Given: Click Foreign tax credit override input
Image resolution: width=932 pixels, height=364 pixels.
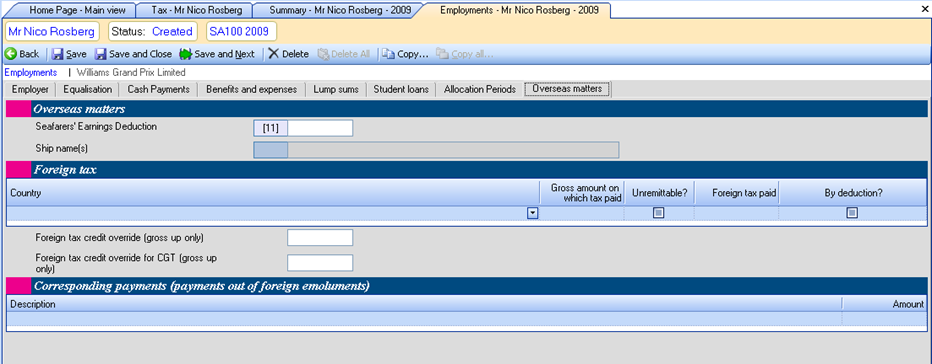Looking at the screenshot, I should (x=320, y=237).
